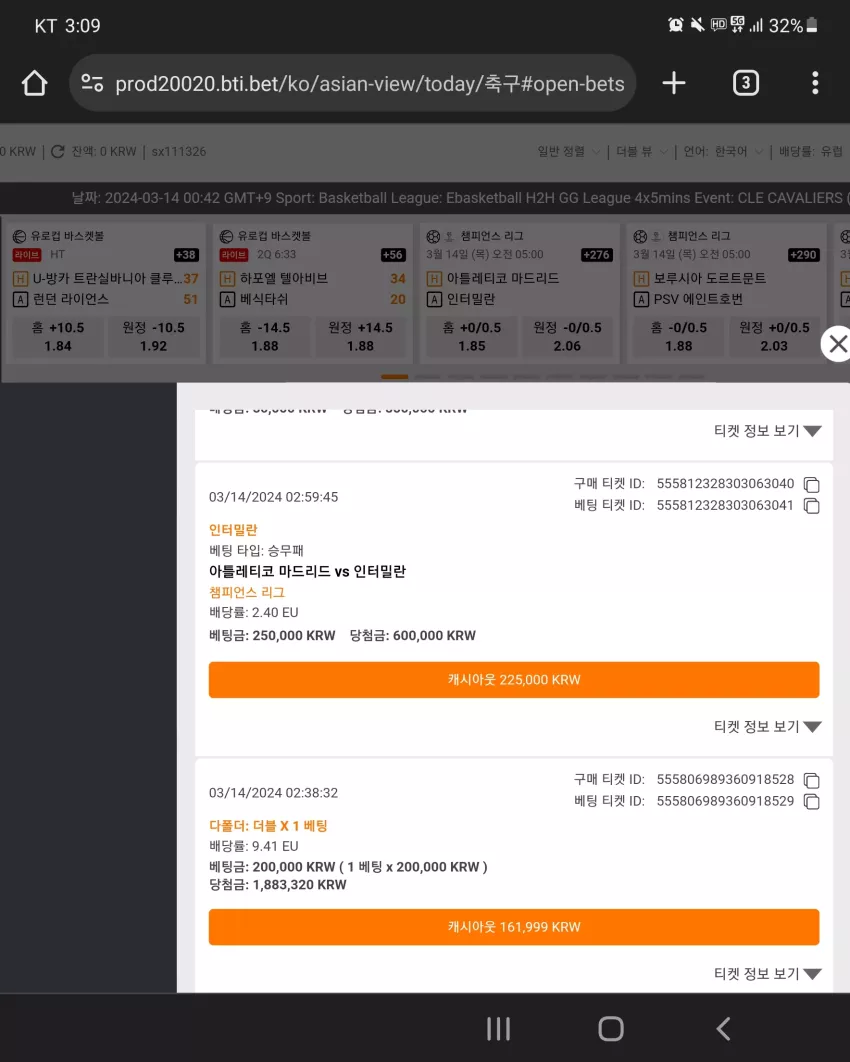Click timestamp 03/14/2024 02:59:45
Viewport: 850px width, 1062px height.
coord(273,497)
